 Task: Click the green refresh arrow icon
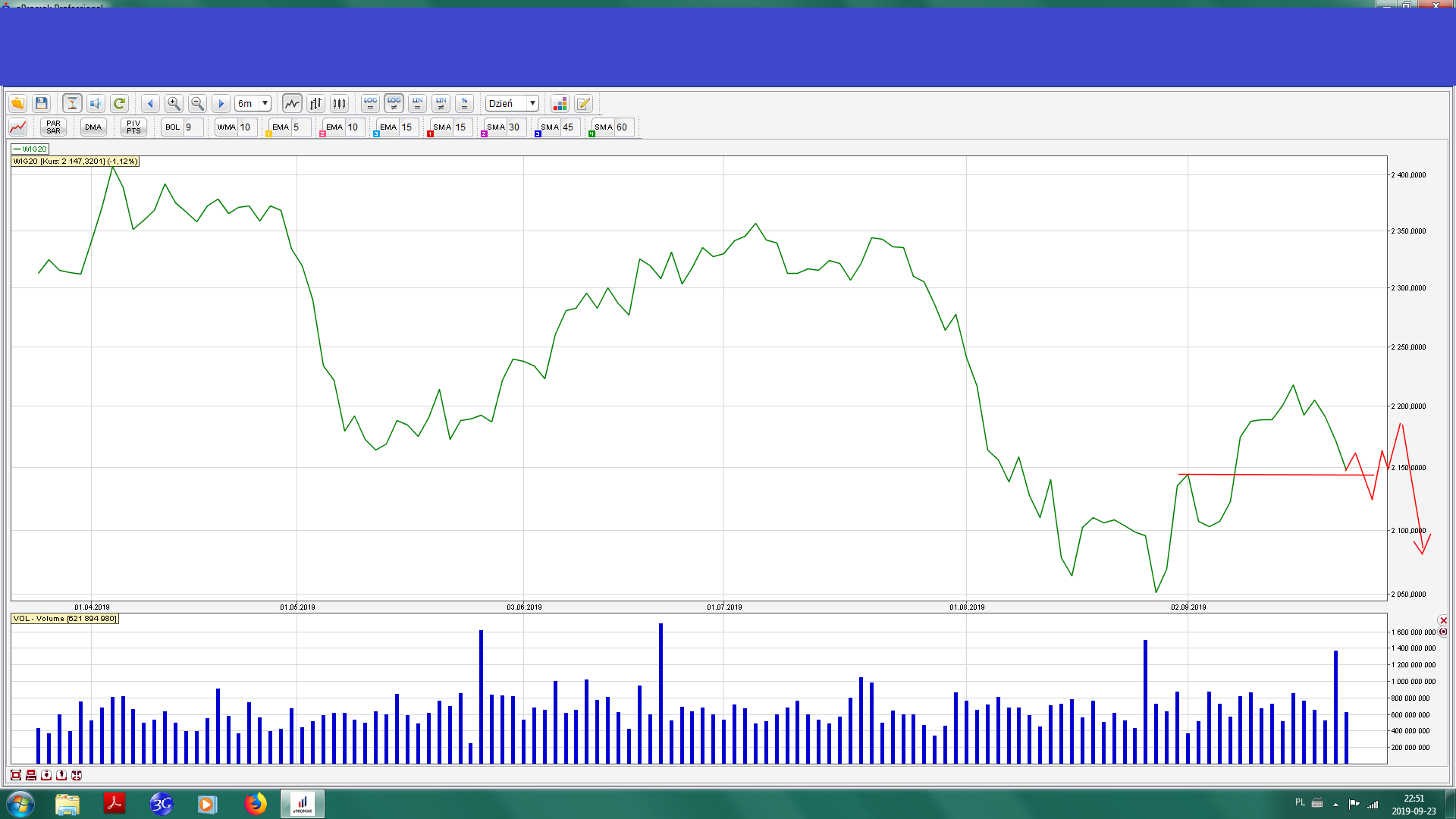click(119, 104)
